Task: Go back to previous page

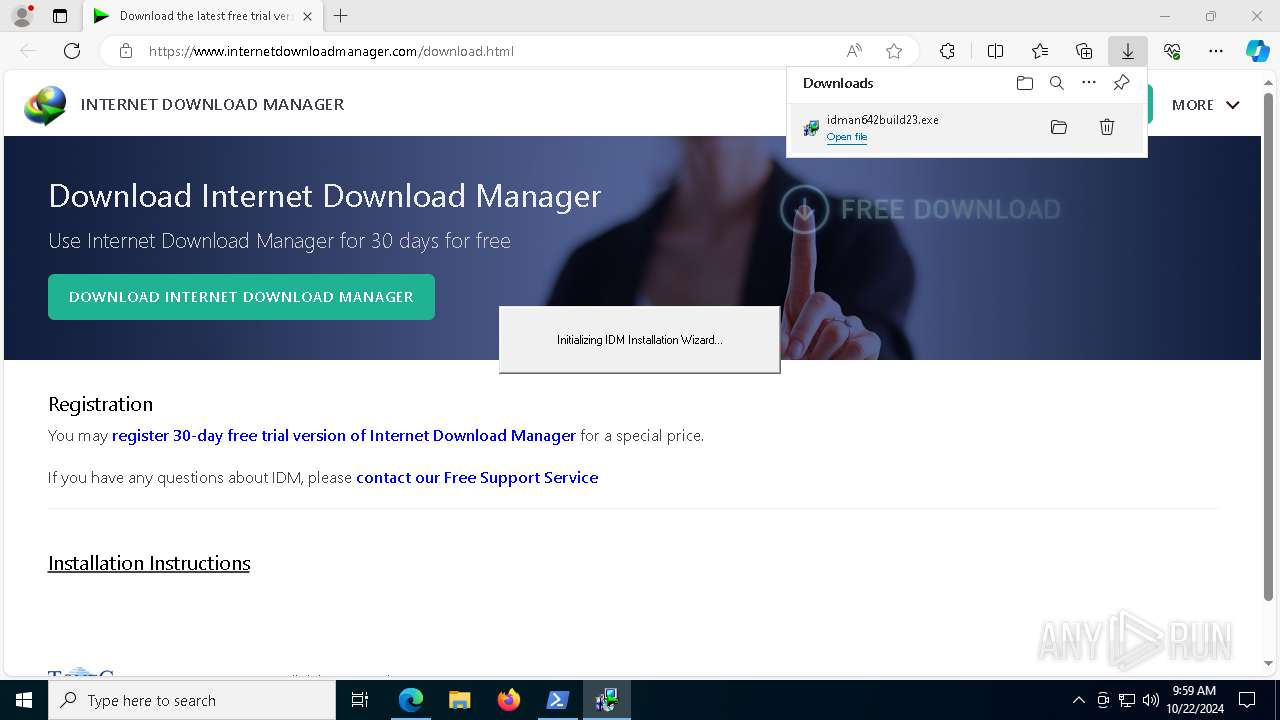Action: coord(28,51)
